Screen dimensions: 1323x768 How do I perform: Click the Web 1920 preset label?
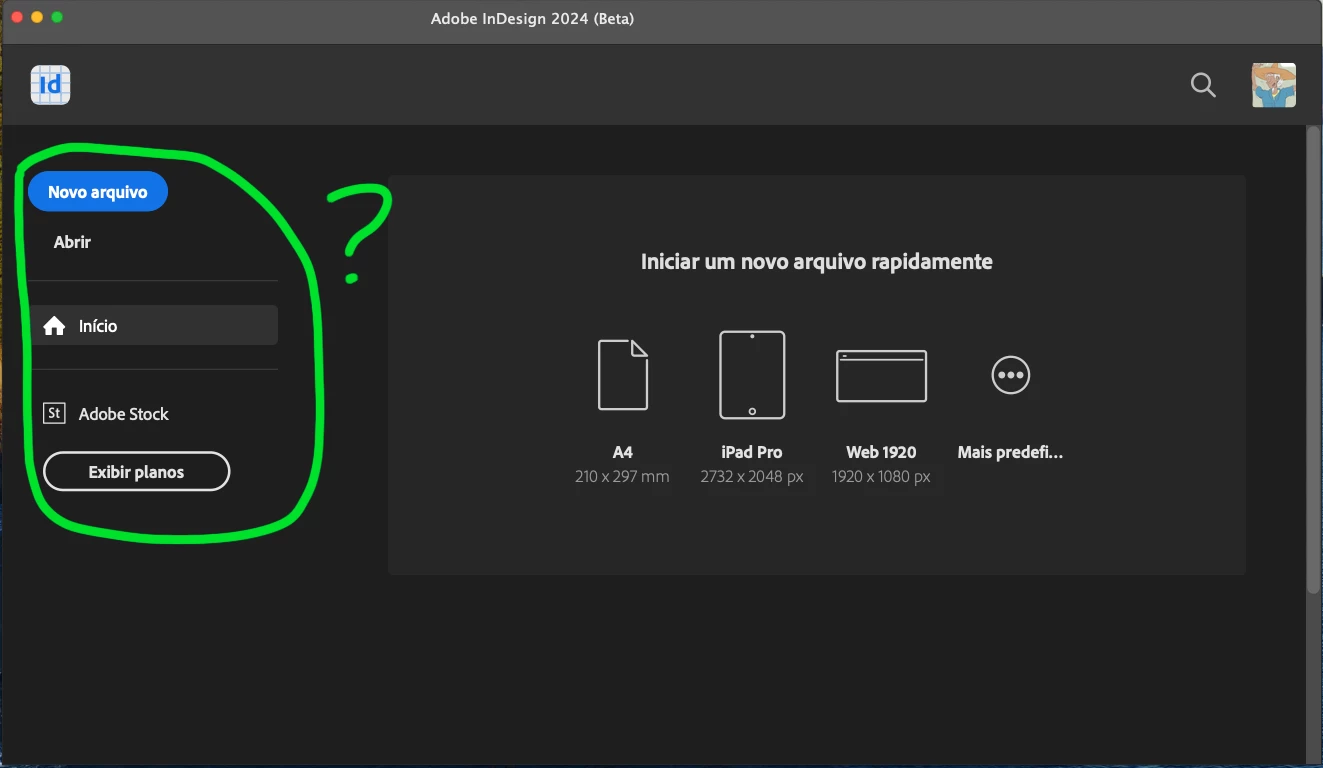coord(881,452)
